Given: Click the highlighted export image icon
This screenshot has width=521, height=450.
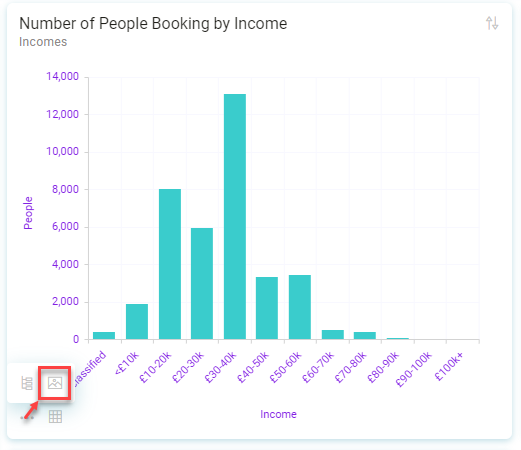Looking at the screenshot, I should point(55,383).
